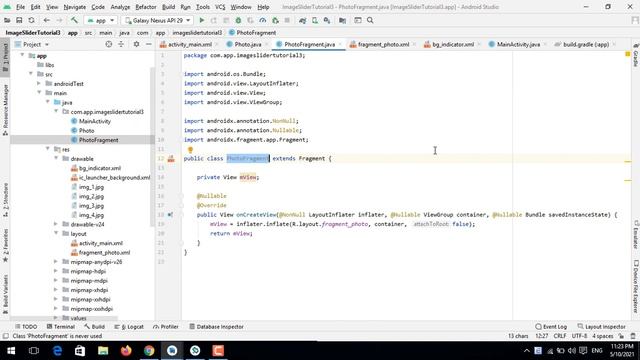Expand the androidTest folder node

click(39, 83)
